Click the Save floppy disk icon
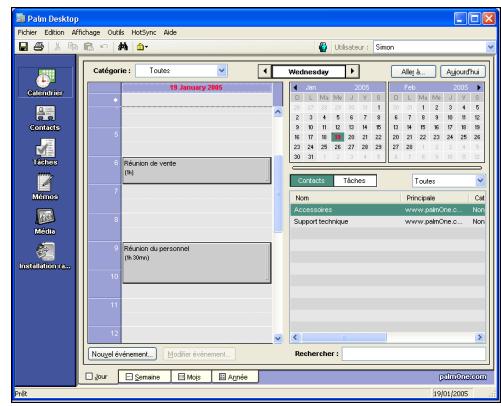Screen dimensions: 501x406 tap(23, 47)
